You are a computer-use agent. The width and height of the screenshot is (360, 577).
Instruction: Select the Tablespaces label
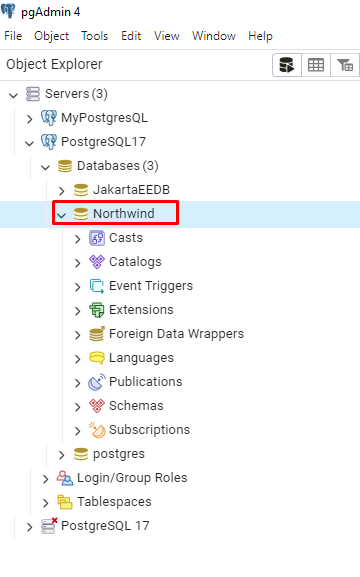click(x=114, y=502)
